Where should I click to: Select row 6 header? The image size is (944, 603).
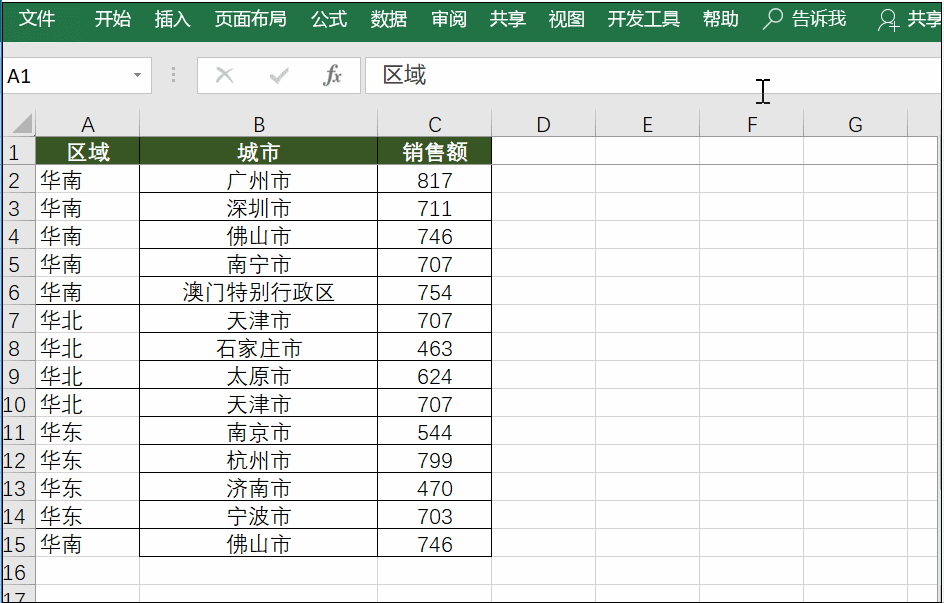point(18,292)
